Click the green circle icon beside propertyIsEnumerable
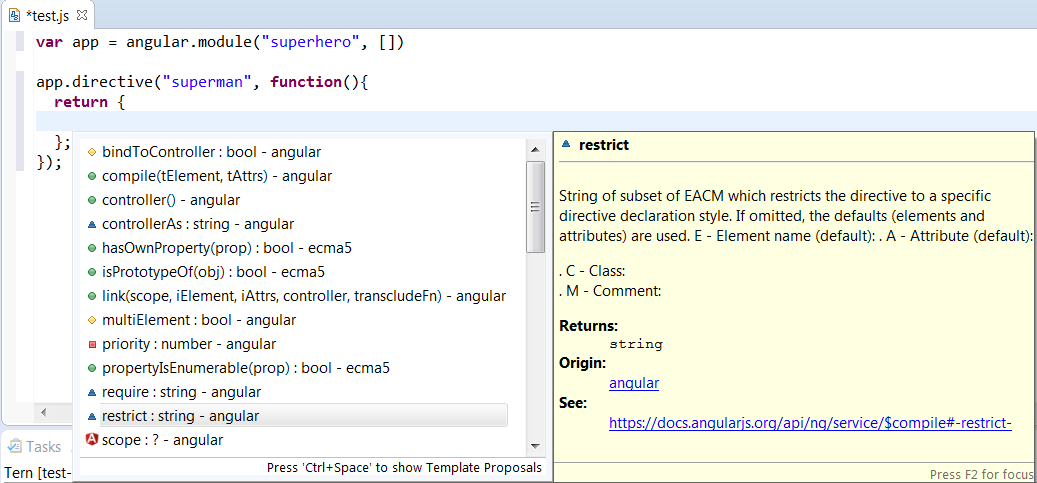The image size is (1037, 483). click(x=92, y=369)
